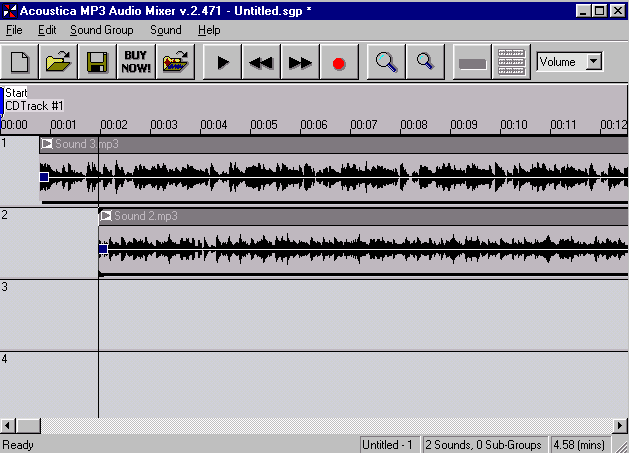Click the Acoustica app icon in title bar
This screenshot has width=629, height=453.
click(10, 11)
